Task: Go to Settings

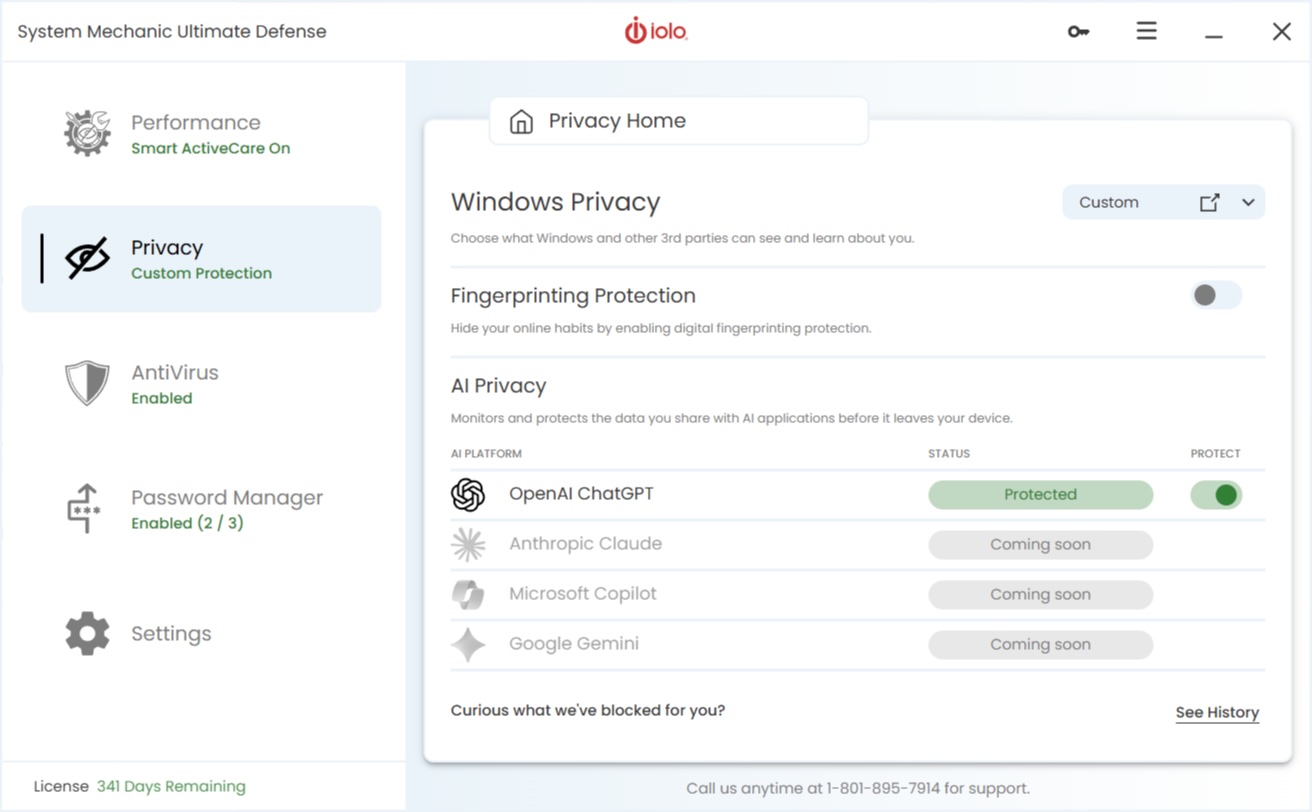Action: click(x=201, y=634)
